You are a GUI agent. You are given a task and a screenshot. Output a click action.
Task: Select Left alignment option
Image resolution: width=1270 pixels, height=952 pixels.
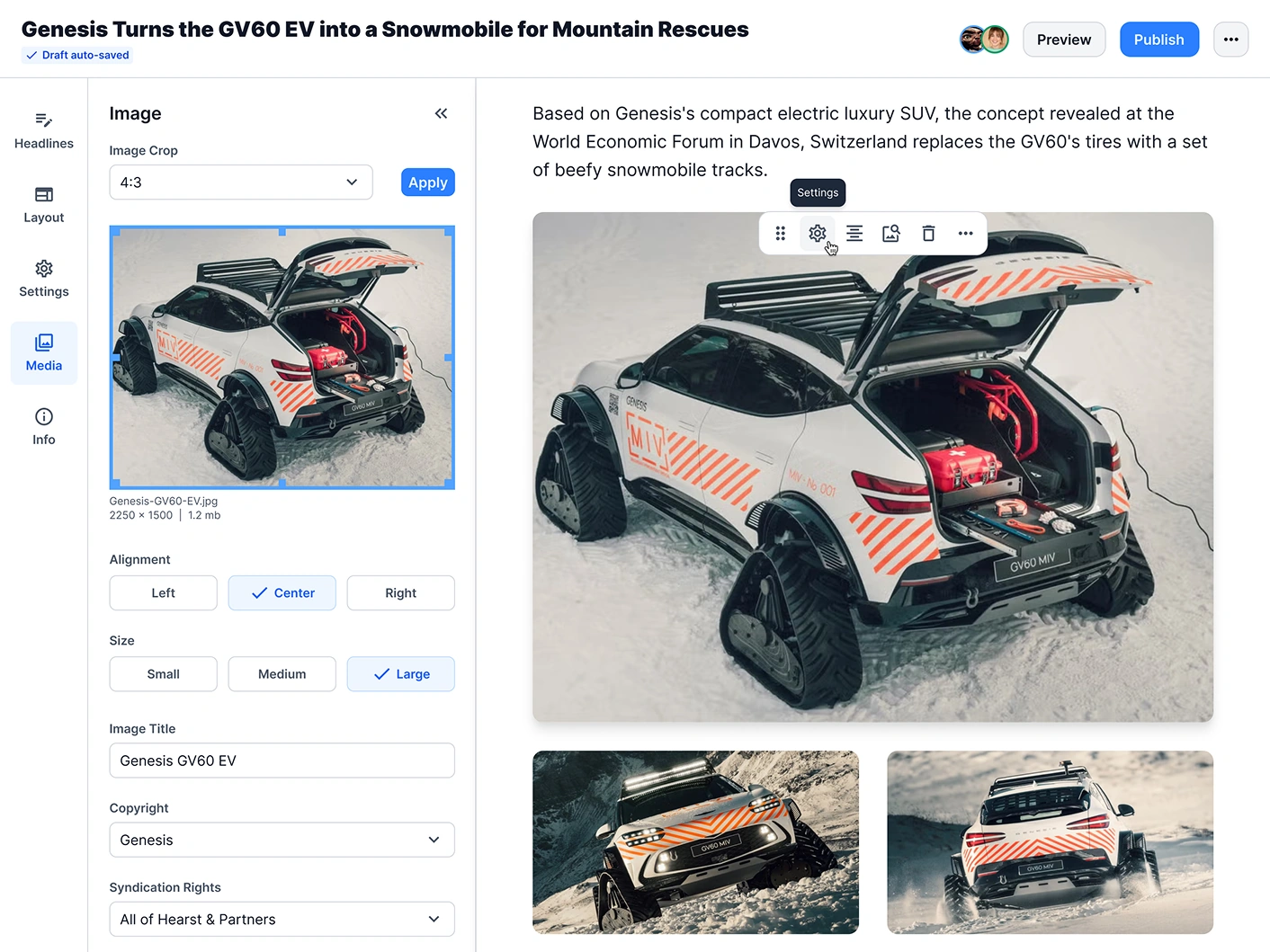point(163,593)
